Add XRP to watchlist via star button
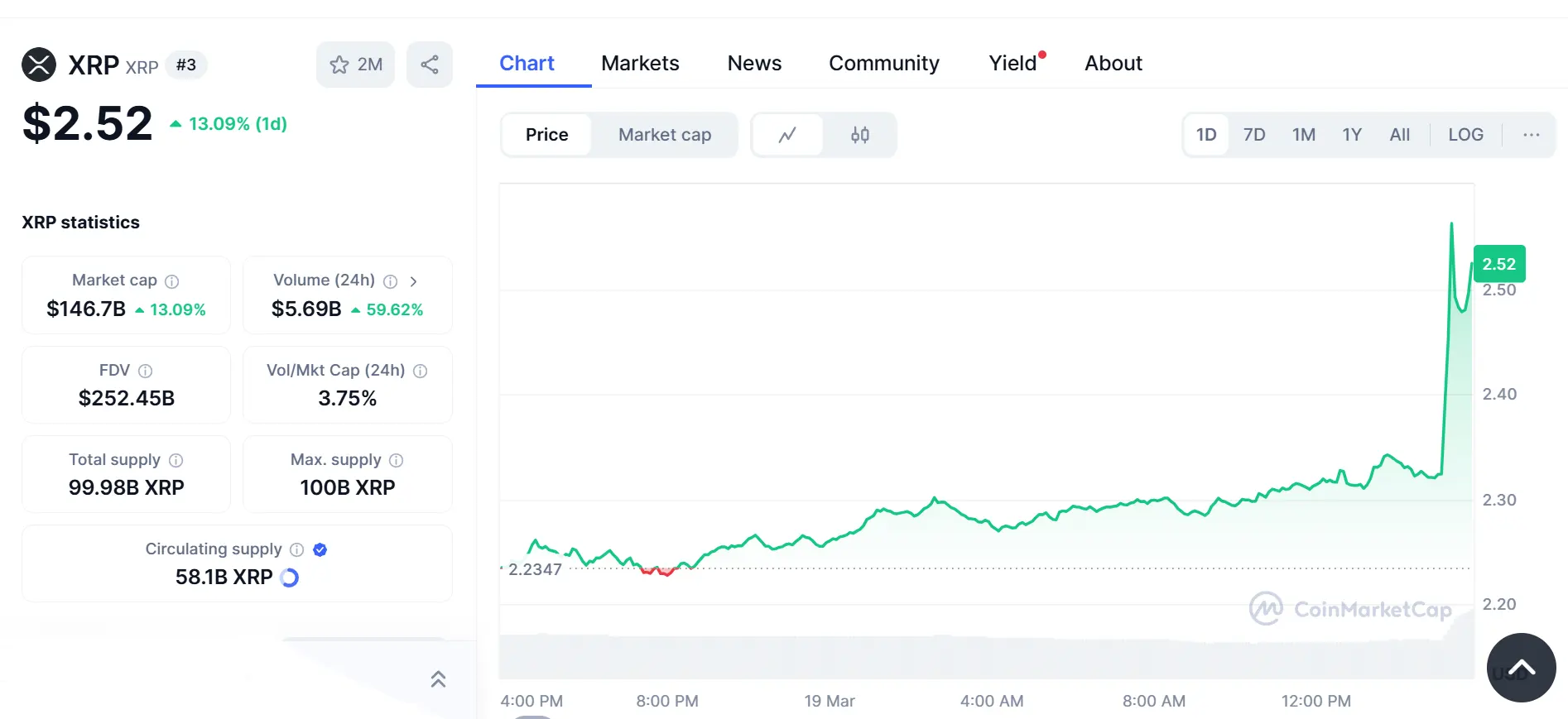Image resolution: width=1568 pixels, height=719 pixels. (x=355, y=65)
